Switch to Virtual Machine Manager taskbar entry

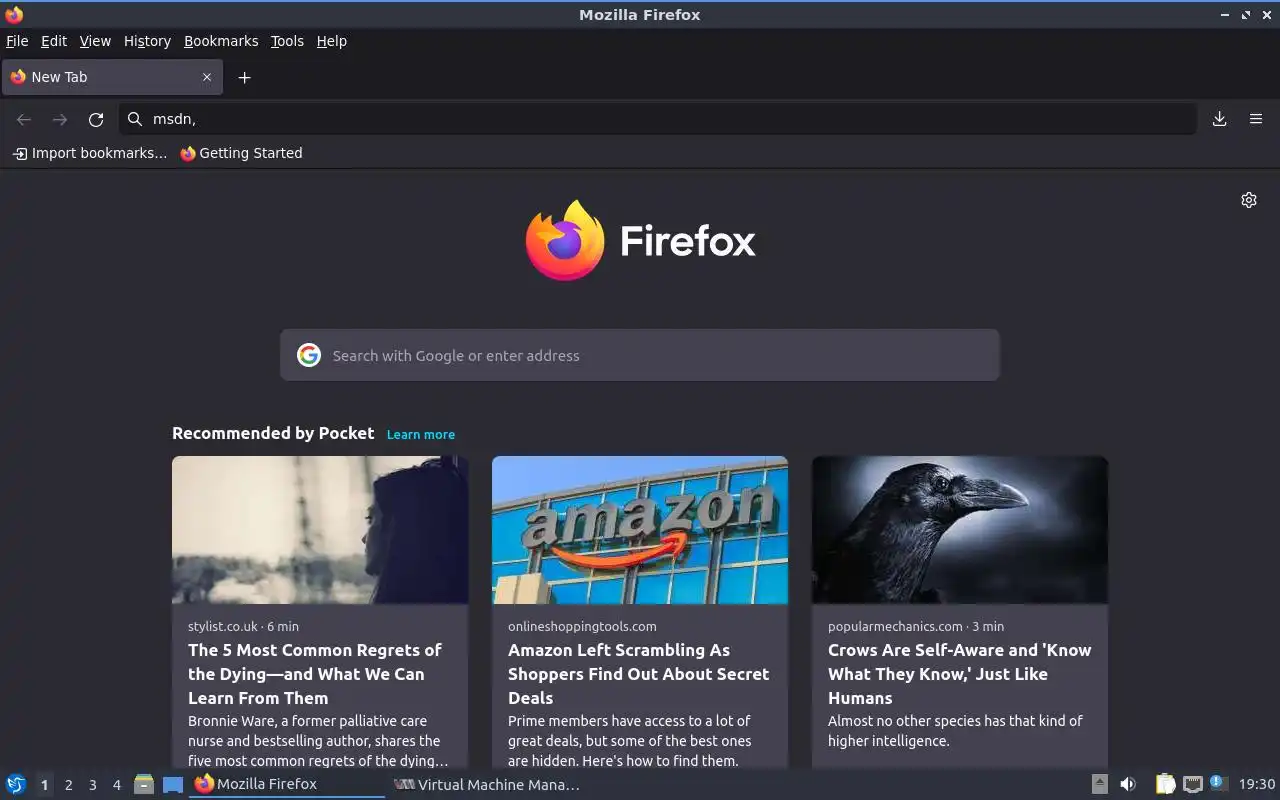pyautogui.click(x=486, y=784)
